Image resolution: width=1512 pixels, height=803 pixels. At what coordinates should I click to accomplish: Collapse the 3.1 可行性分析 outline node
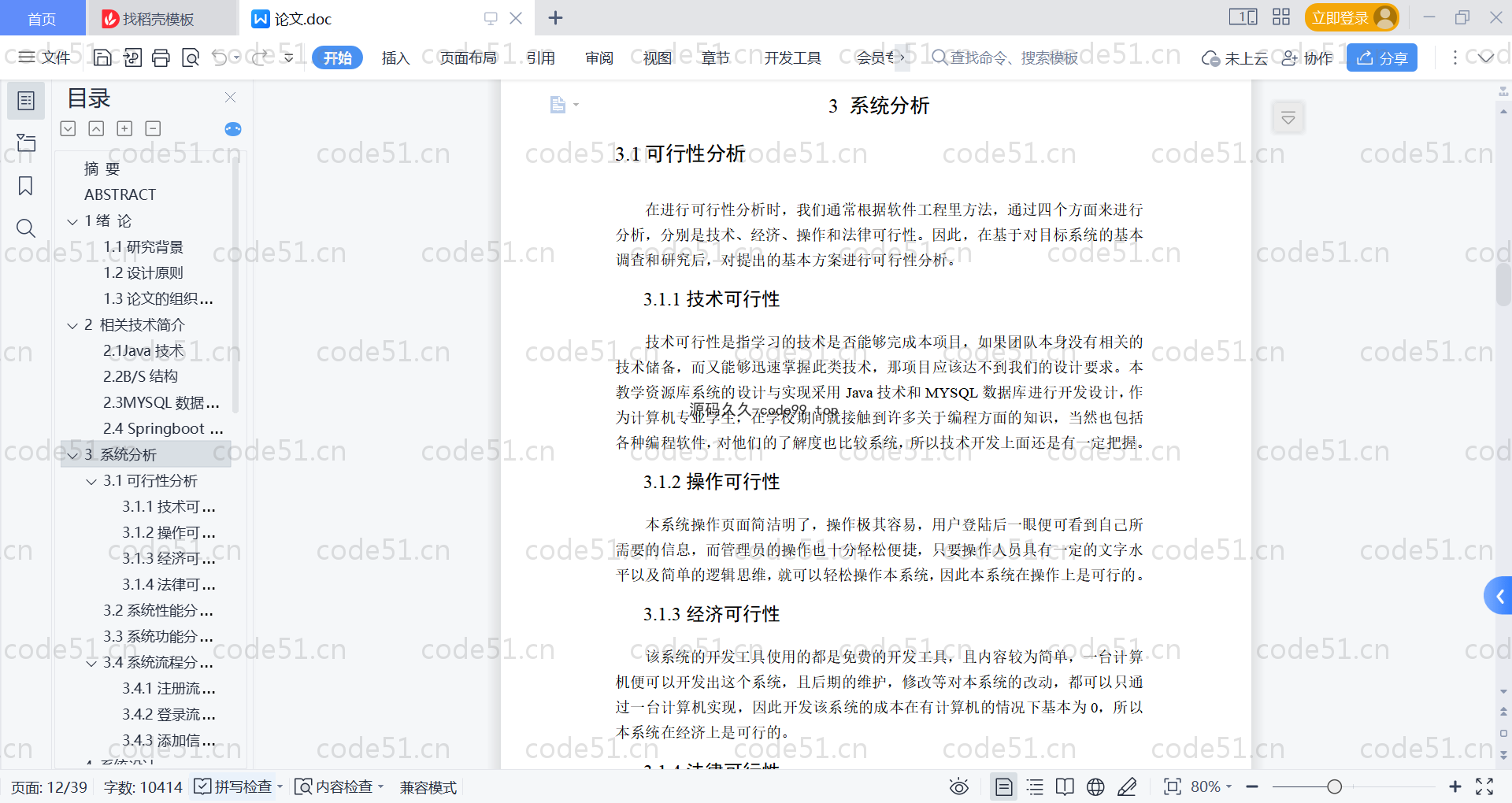tap(91, 482)
